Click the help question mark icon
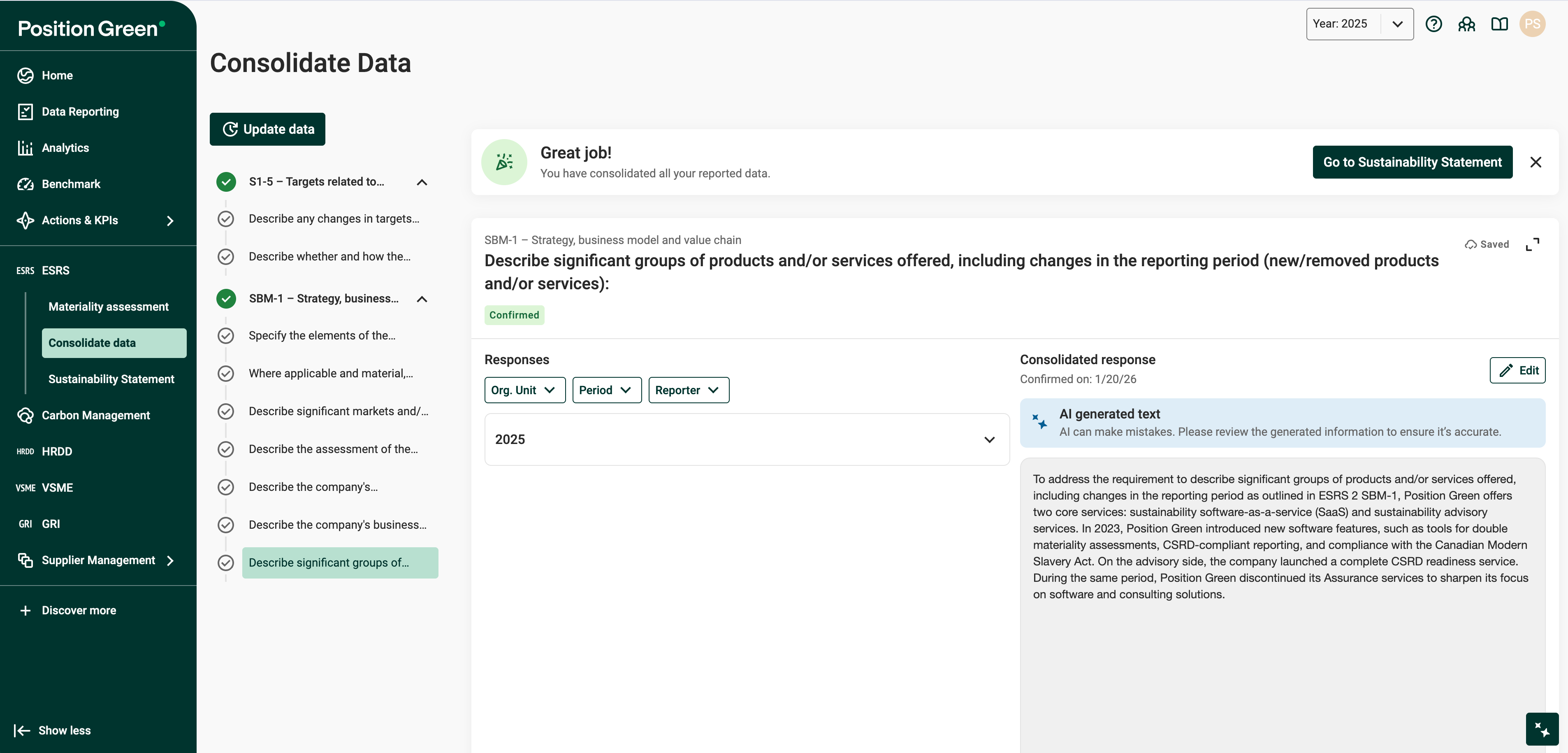The height and width of the screenshot is (753, 1568). pos(1433,24)
